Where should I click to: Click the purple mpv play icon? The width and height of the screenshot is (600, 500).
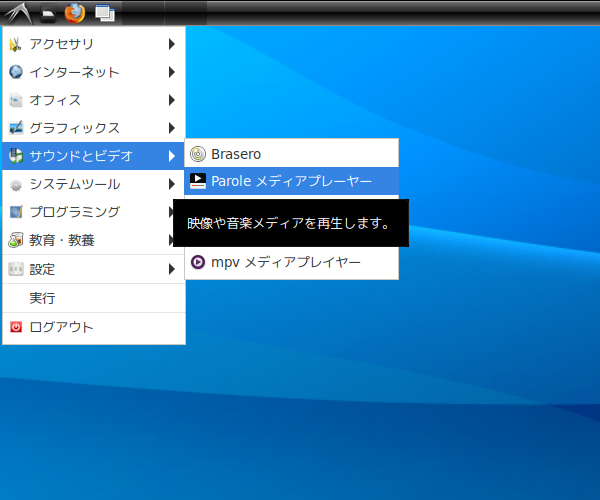198,262
